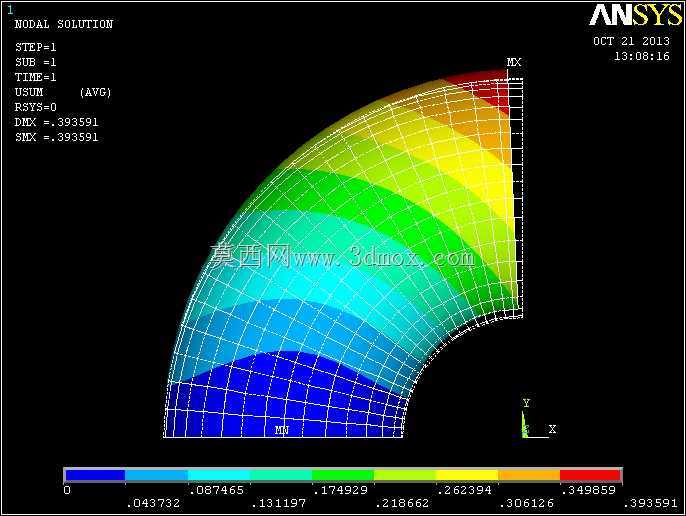Click the cyan legend color band
686x516 pixels.
pyautogui.click(x=219, y=475)
